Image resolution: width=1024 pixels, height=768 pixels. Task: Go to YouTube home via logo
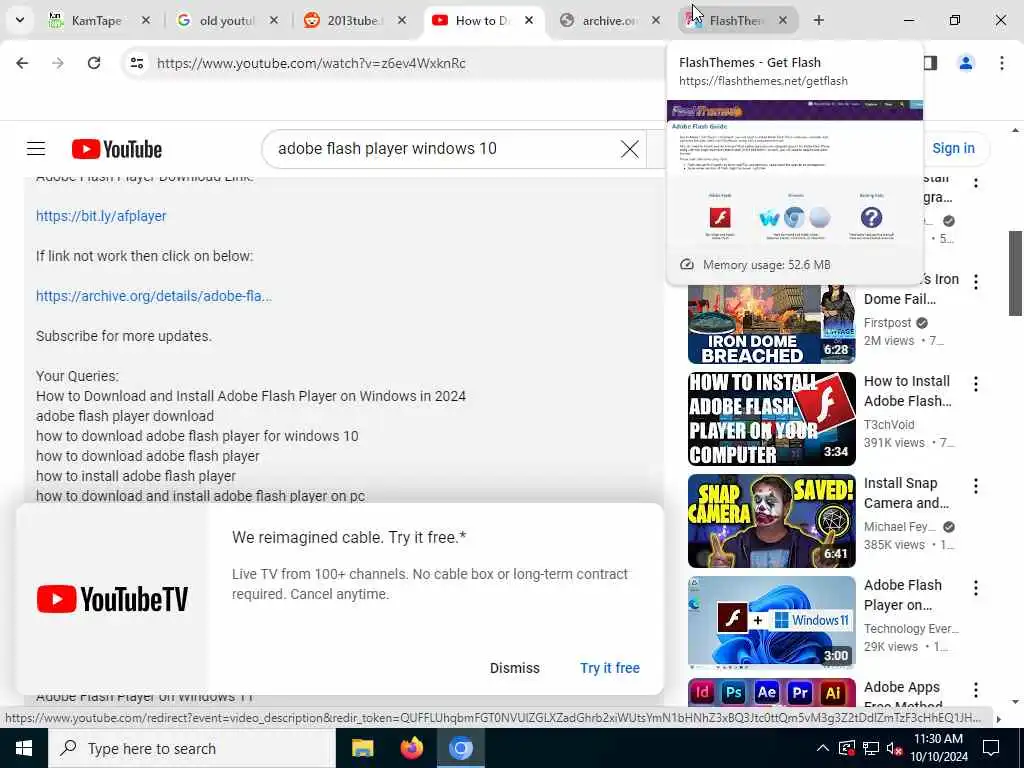coord(117,149)
